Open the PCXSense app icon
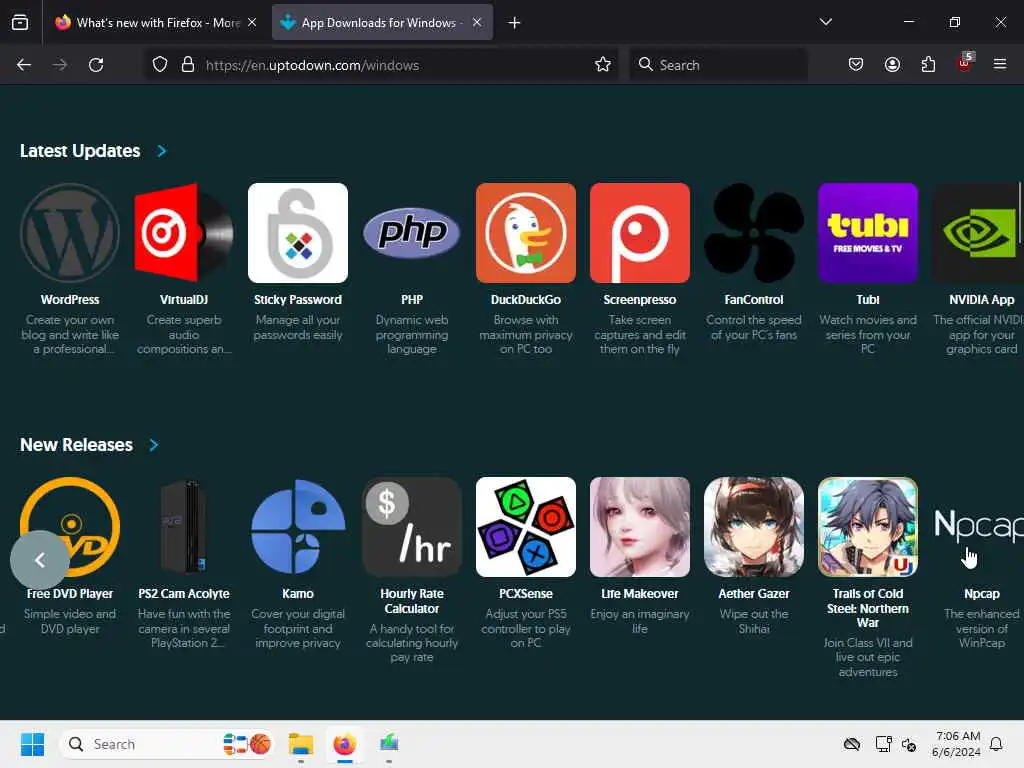 526,527
